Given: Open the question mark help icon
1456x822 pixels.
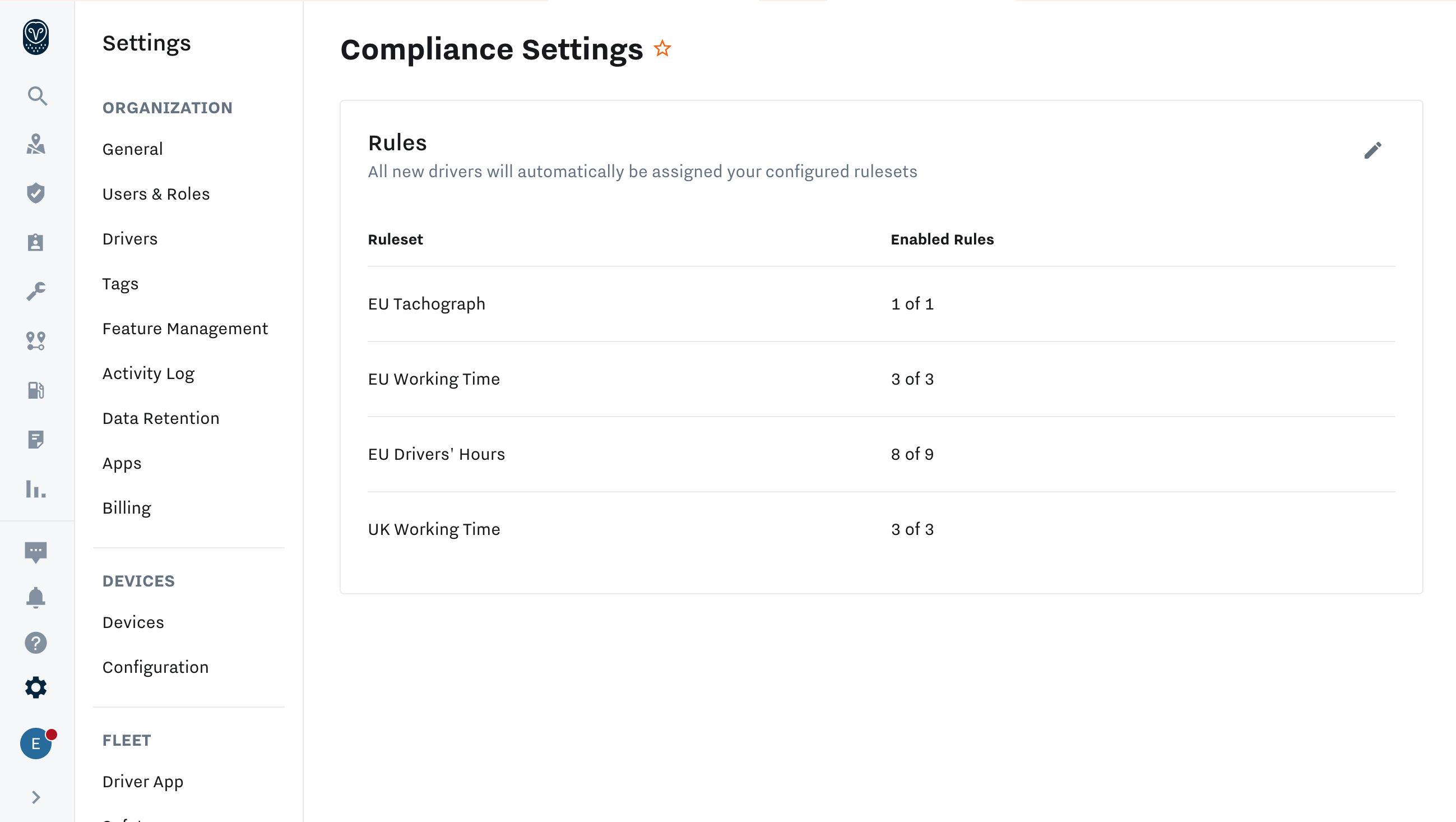Looking at the screenshot, I should [x=36, y=643].
